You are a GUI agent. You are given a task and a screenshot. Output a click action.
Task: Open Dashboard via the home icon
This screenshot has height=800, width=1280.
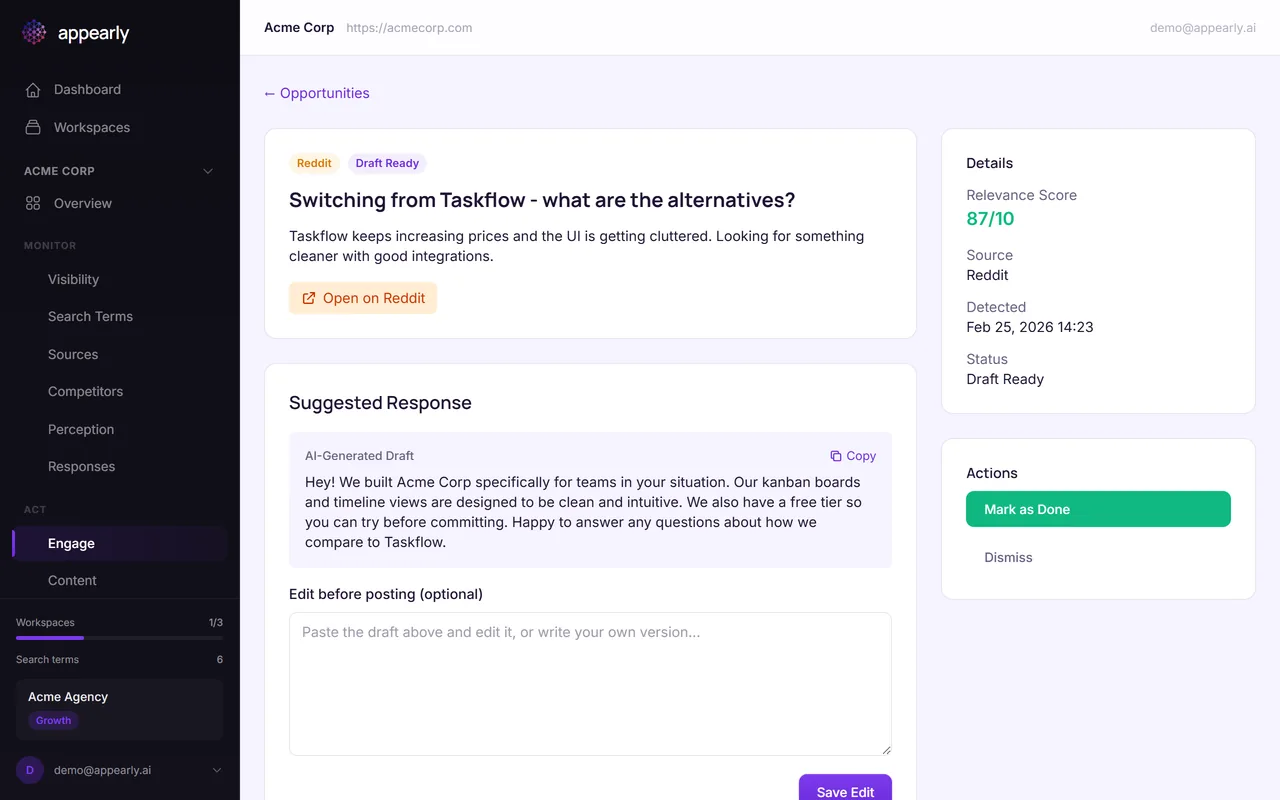tap(33, 90)
